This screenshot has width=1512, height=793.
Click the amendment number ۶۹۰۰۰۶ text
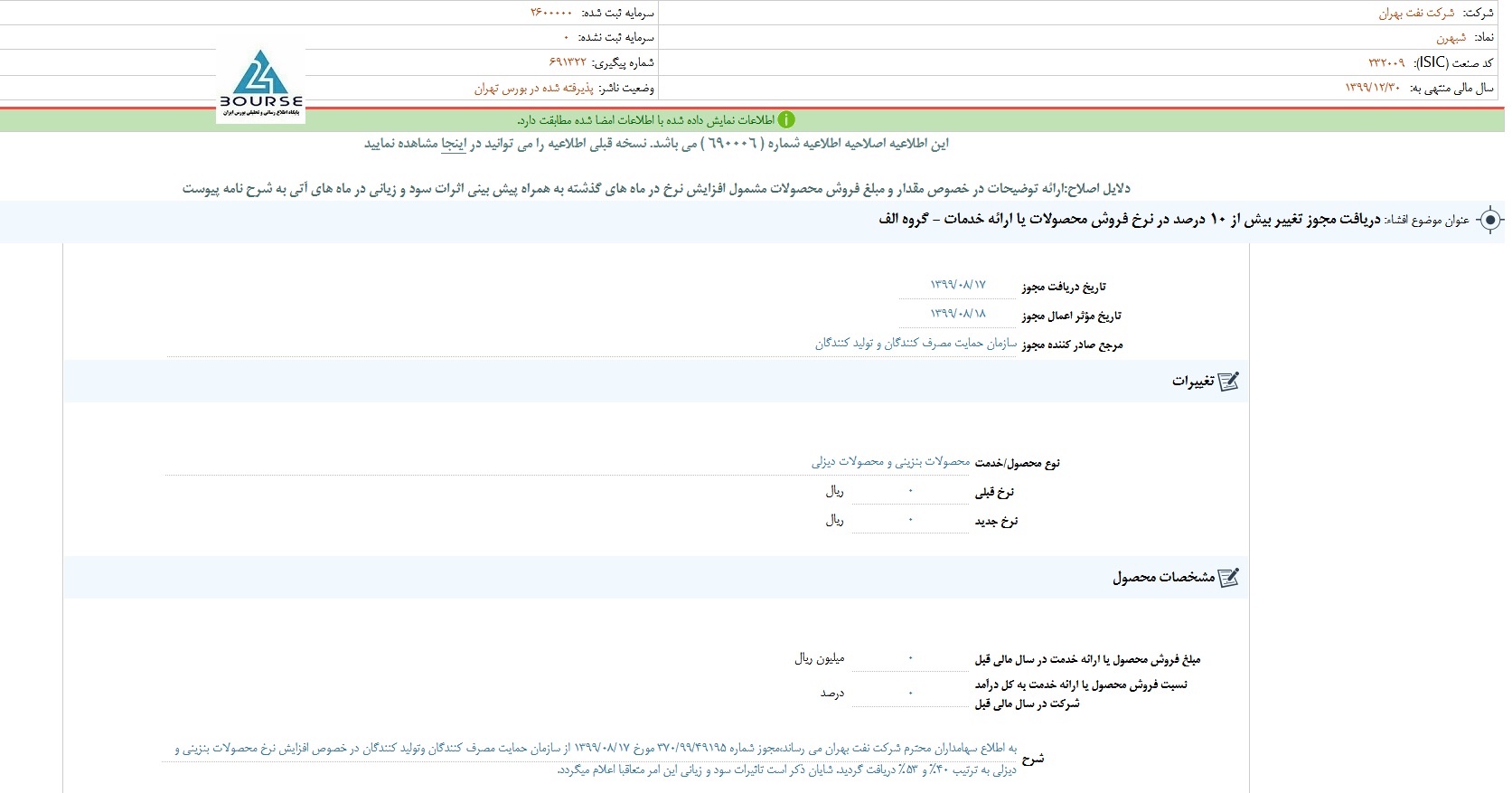tap(733, 144)
